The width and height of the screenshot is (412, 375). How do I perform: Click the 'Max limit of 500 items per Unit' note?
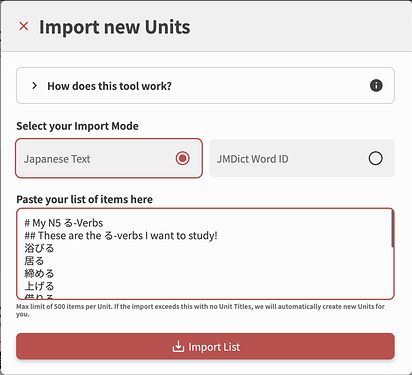[200, 310]
